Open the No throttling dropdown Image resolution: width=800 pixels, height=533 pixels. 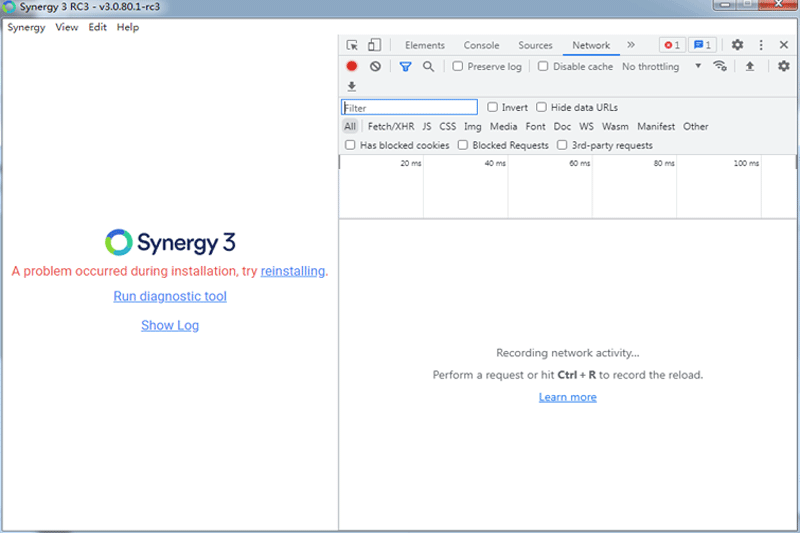click(661, 66)
